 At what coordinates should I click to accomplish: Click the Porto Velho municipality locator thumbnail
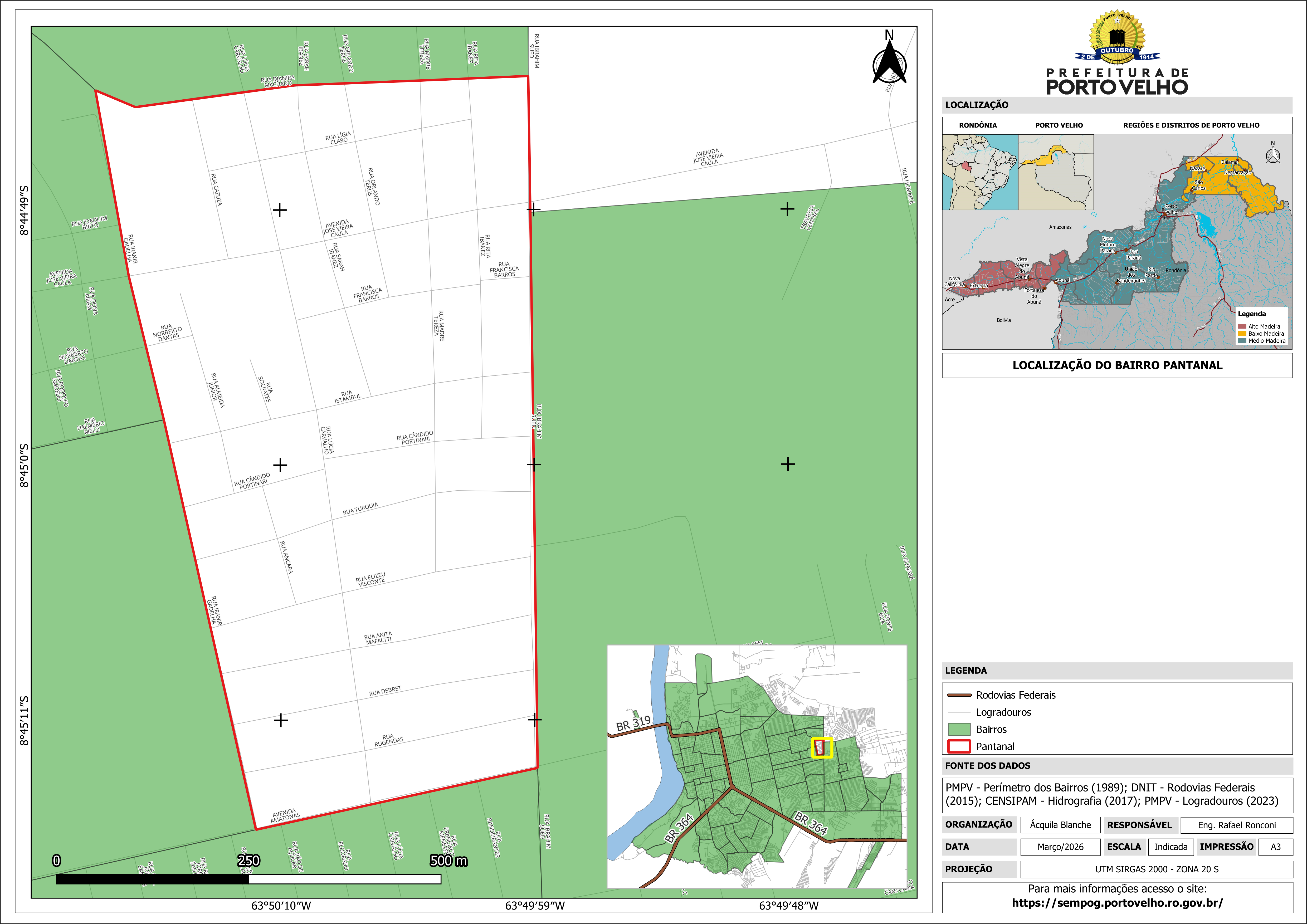click(x=1055, y=172)
